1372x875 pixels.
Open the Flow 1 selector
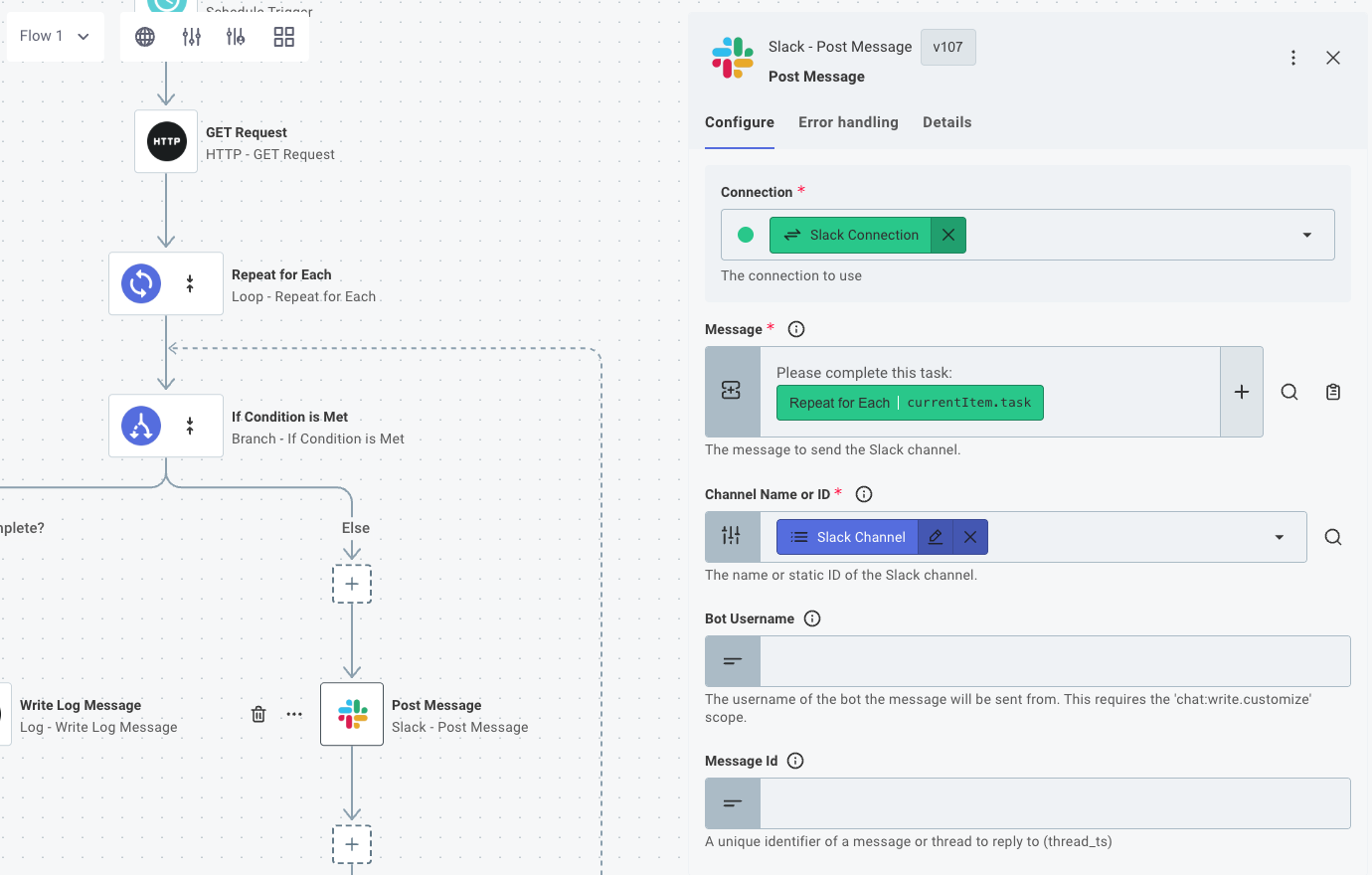tap(55, 35)
